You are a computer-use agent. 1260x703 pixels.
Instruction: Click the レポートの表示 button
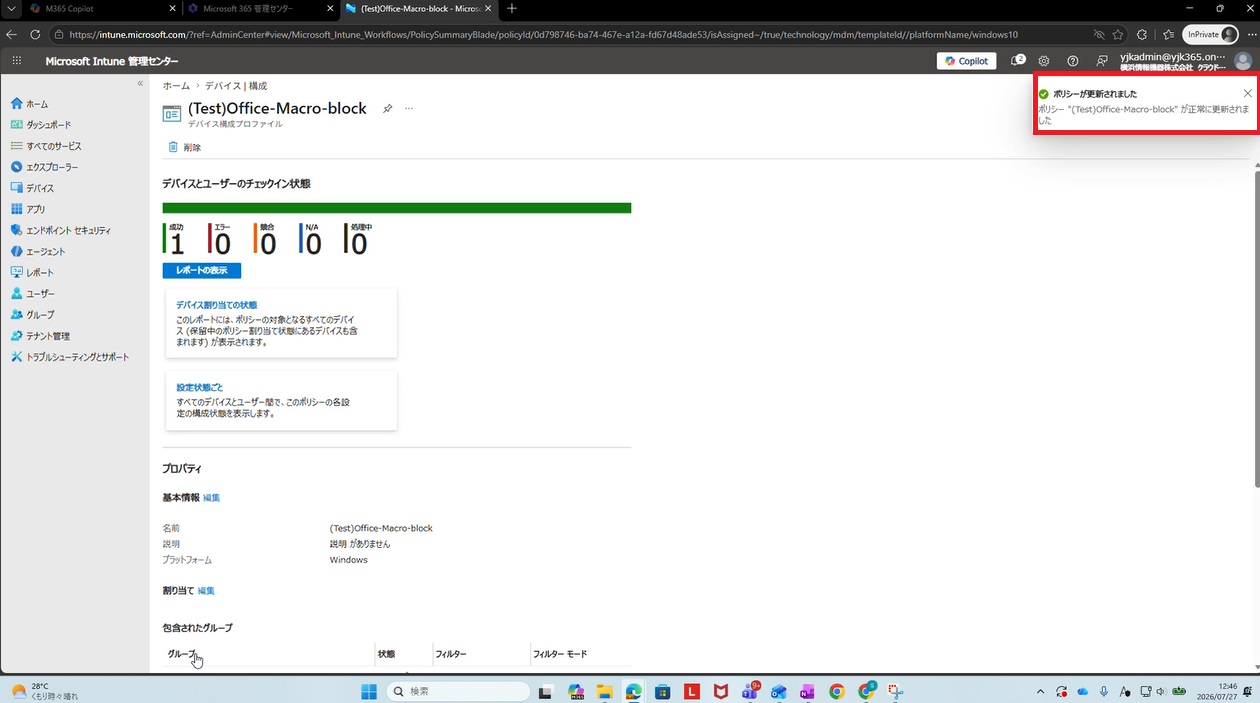[x=202, y=271]
